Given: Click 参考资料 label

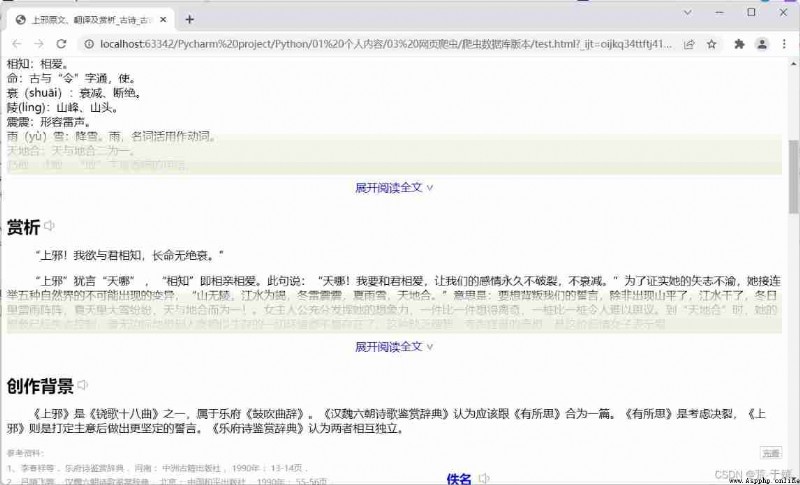Looking at the screenshot, I should (26, 453).
